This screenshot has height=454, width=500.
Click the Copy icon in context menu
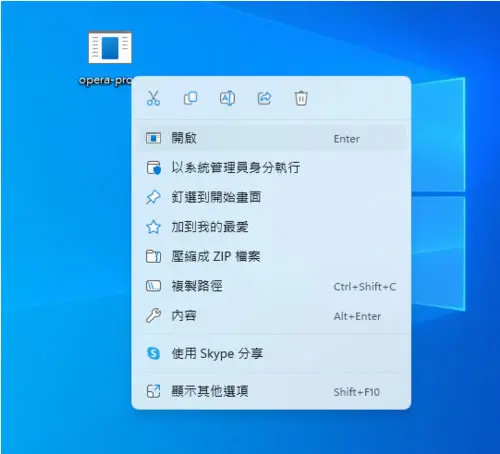[190, 98]
